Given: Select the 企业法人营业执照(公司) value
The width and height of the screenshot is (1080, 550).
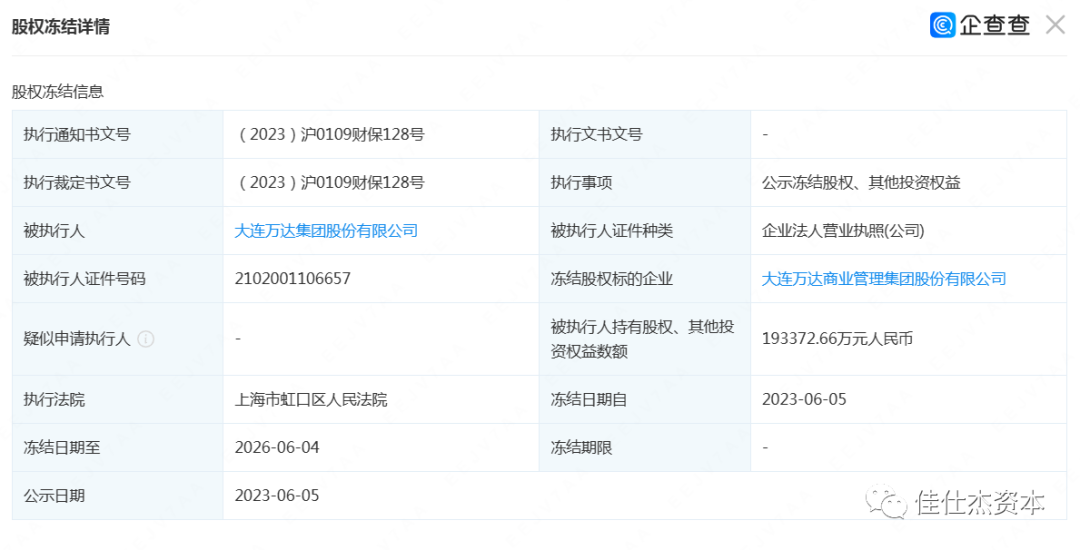Looking at the screenshot, I should (x=843, y=231).
